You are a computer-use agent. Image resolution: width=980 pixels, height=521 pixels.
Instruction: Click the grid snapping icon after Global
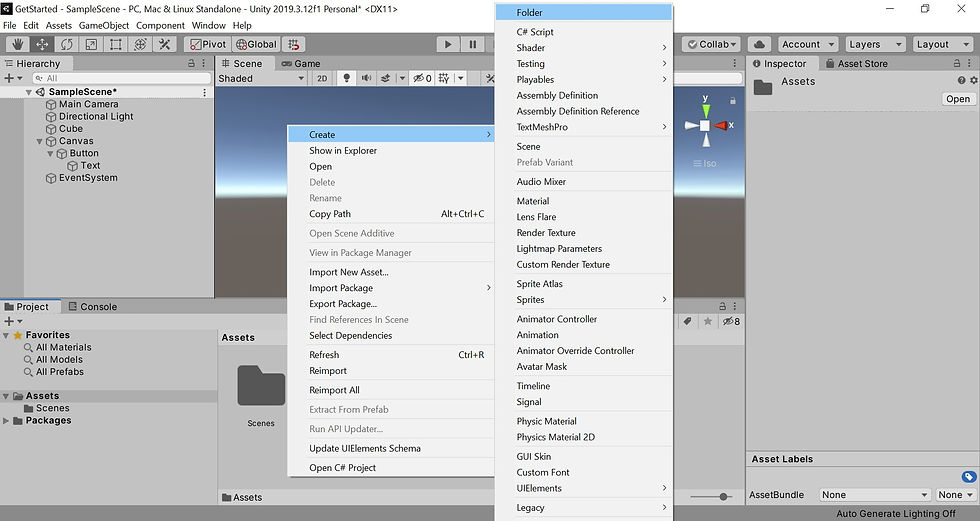click(293, 44)
